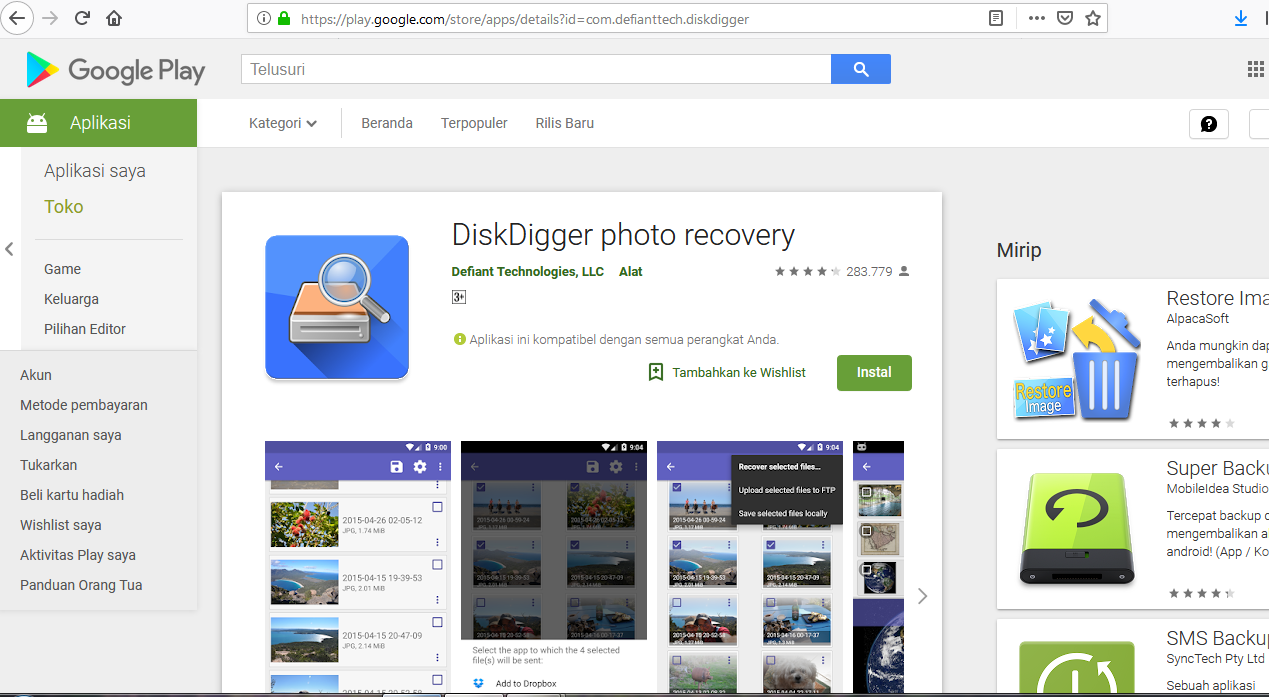
Task: Open Metode pembayaran link
Action: click(x=84, y=405)
